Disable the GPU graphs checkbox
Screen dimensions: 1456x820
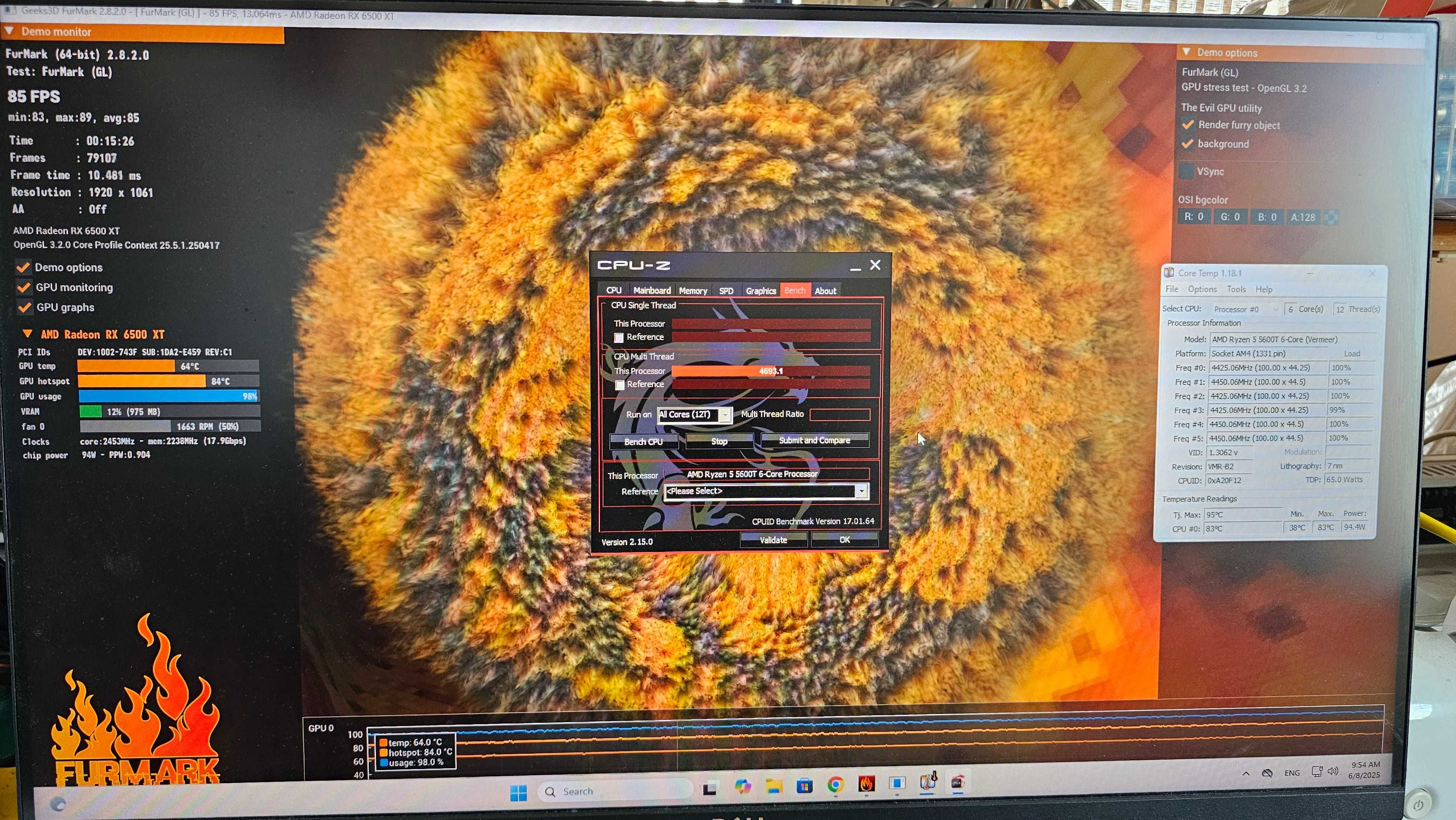pyautogui.click(x=24, y=307)
